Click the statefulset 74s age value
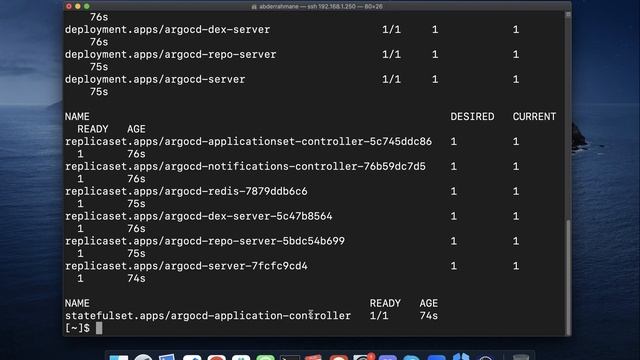 coord(429,316)
